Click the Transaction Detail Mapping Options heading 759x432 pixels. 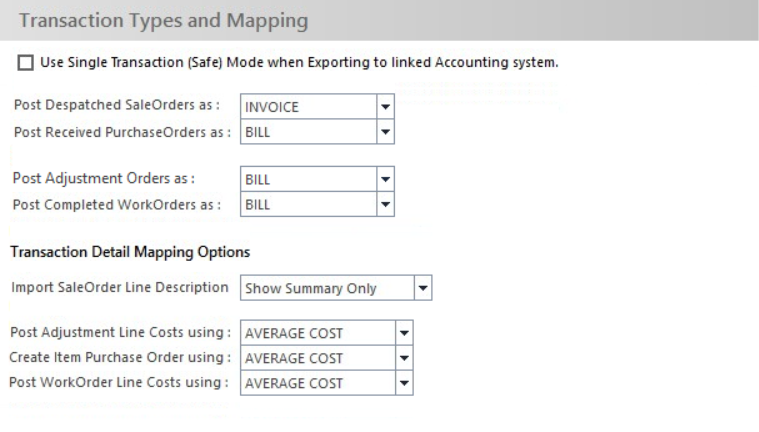[130, 252]
